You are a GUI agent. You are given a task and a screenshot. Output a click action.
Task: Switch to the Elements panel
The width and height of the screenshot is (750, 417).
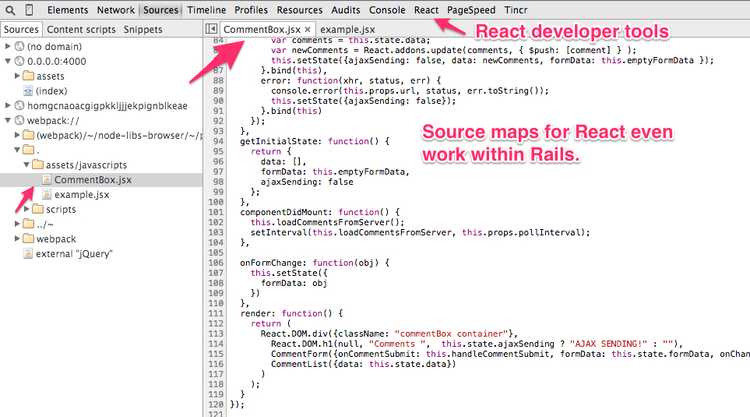click(68, 10)
